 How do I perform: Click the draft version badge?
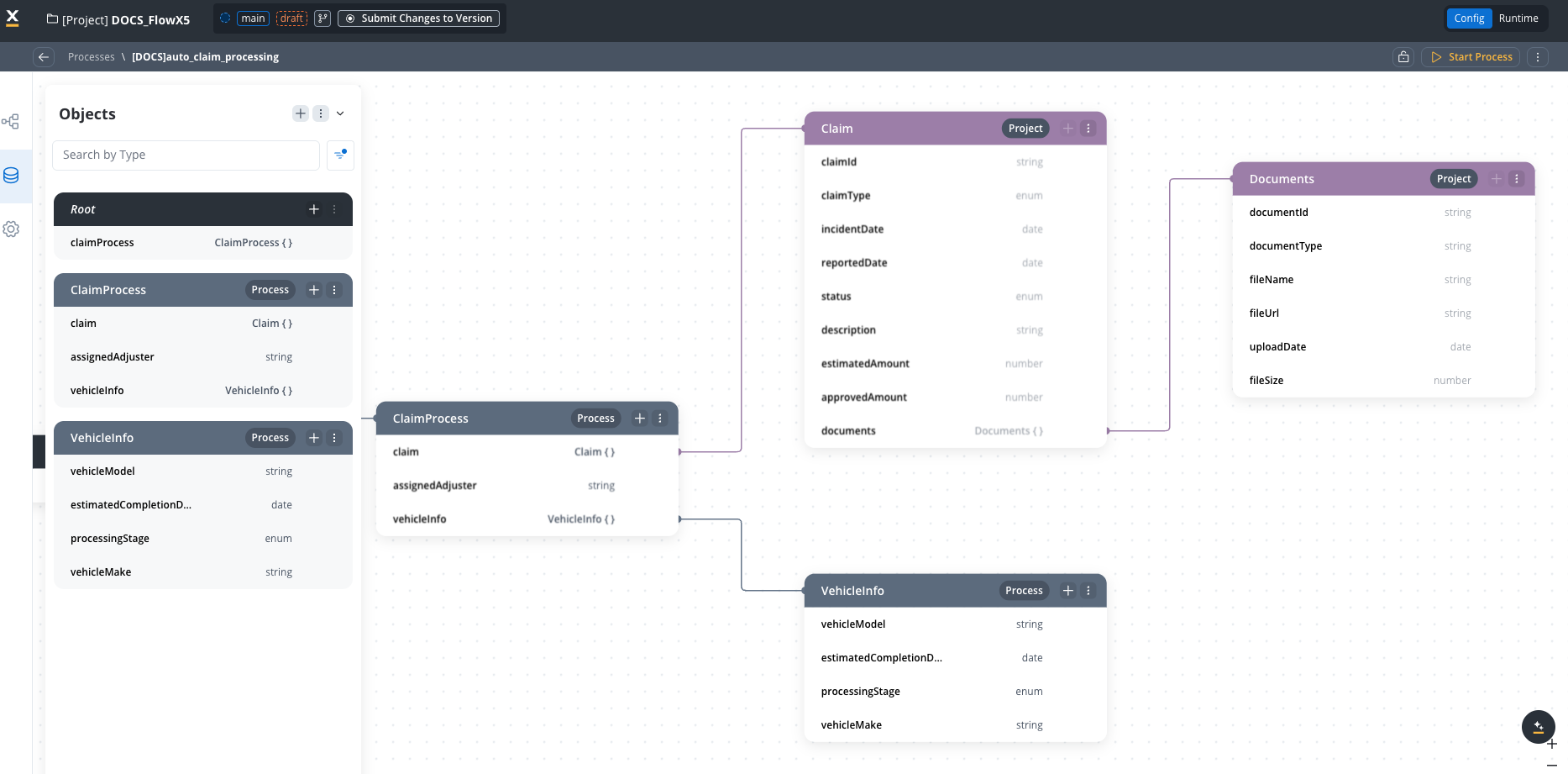pyautogui.click(x=291, y=18)
